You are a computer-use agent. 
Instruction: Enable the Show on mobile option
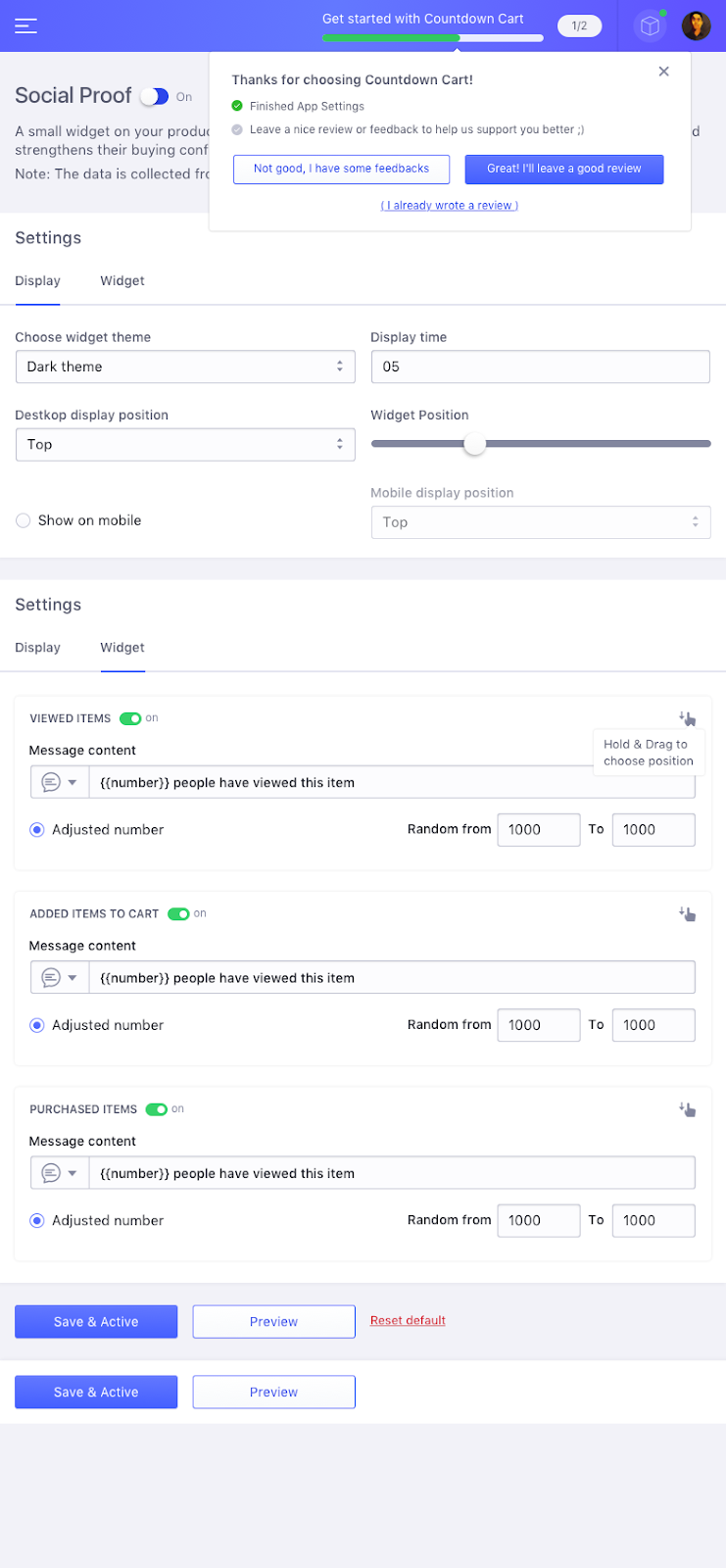pyautogui.click(x=24, y=520)
